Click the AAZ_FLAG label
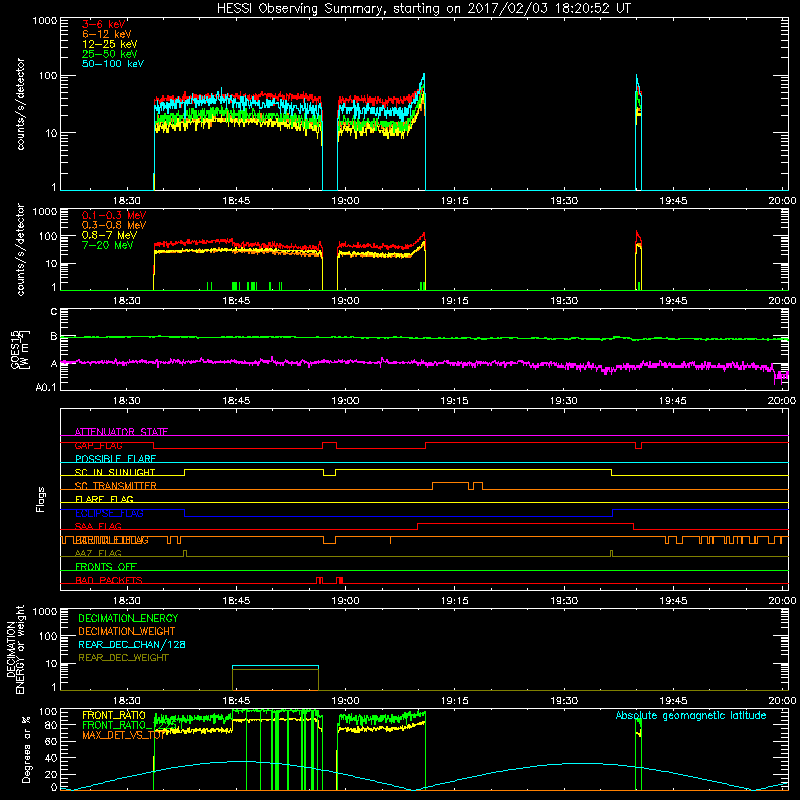This screenshot has width=800, height=800. [98, 553]
